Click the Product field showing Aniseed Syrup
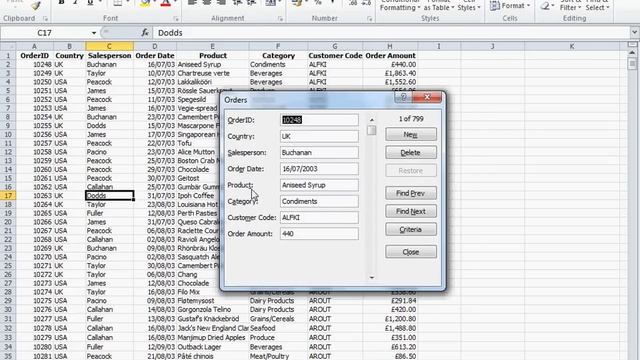Screen dimensions: 640x360 point(319,185)
